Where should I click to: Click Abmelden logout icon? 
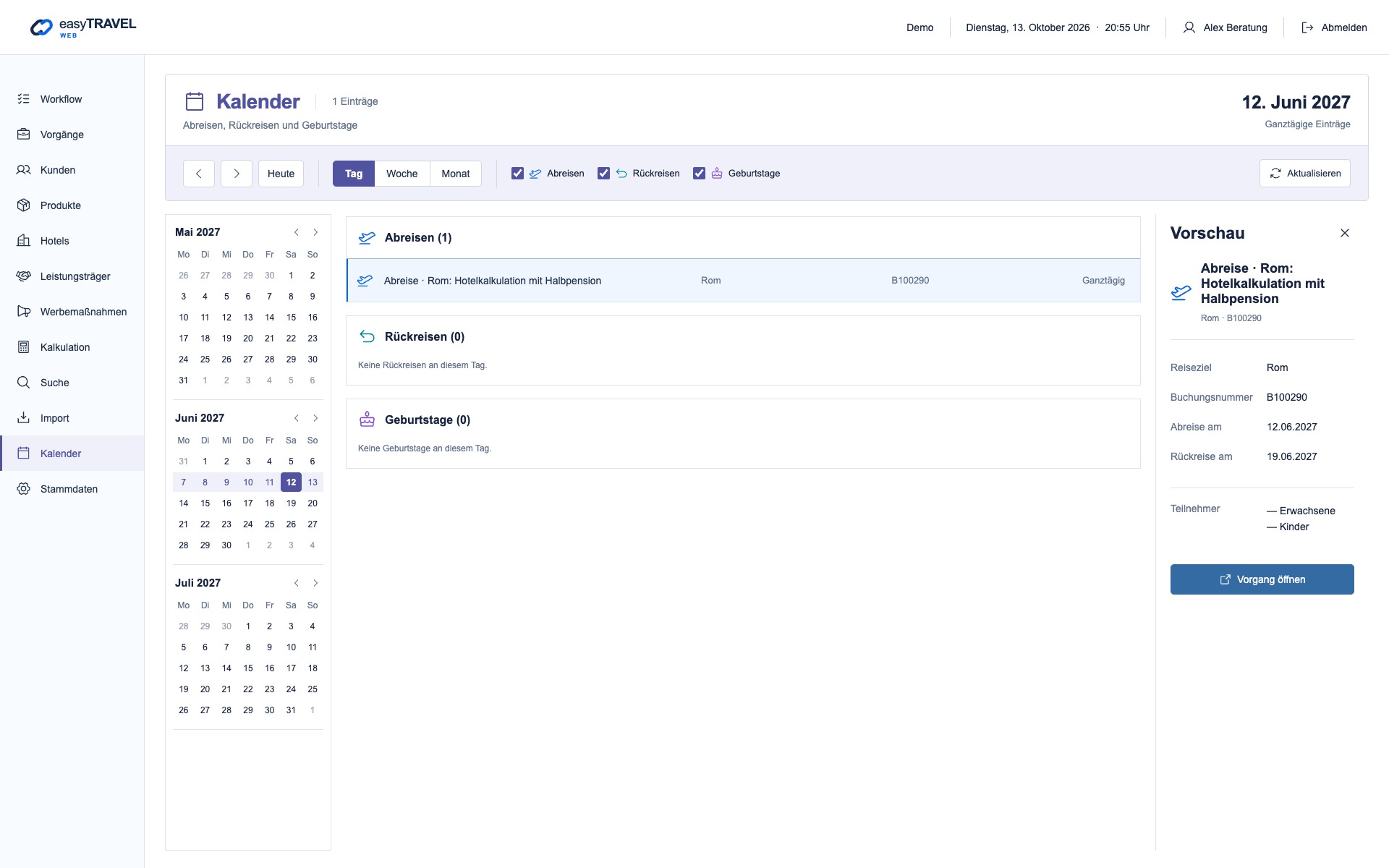click(x=1307, y=27)
